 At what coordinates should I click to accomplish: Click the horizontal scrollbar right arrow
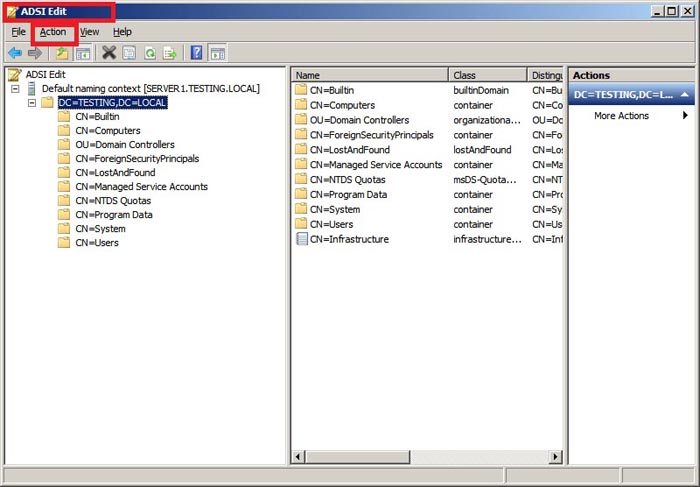555,457
